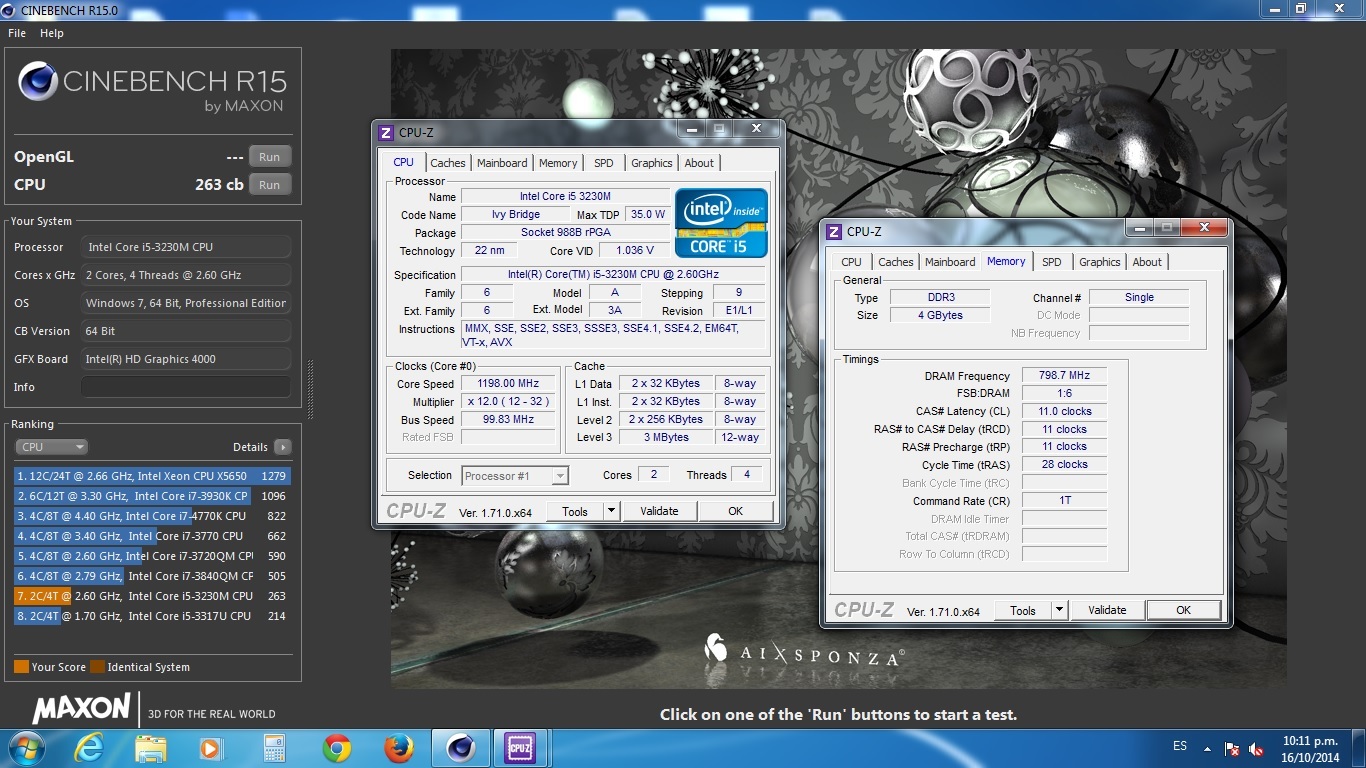
Task: Click the Intel Core i5 logo badge
Action: click(721, 223)
